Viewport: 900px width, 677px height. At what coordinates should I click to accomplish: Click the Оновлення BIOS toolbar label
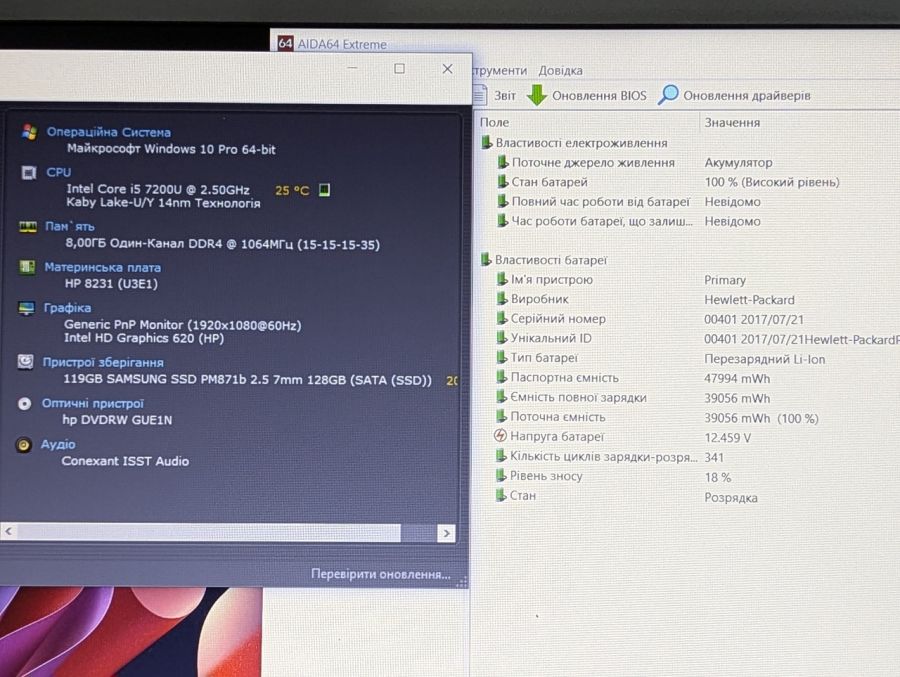tap(599, 96)
